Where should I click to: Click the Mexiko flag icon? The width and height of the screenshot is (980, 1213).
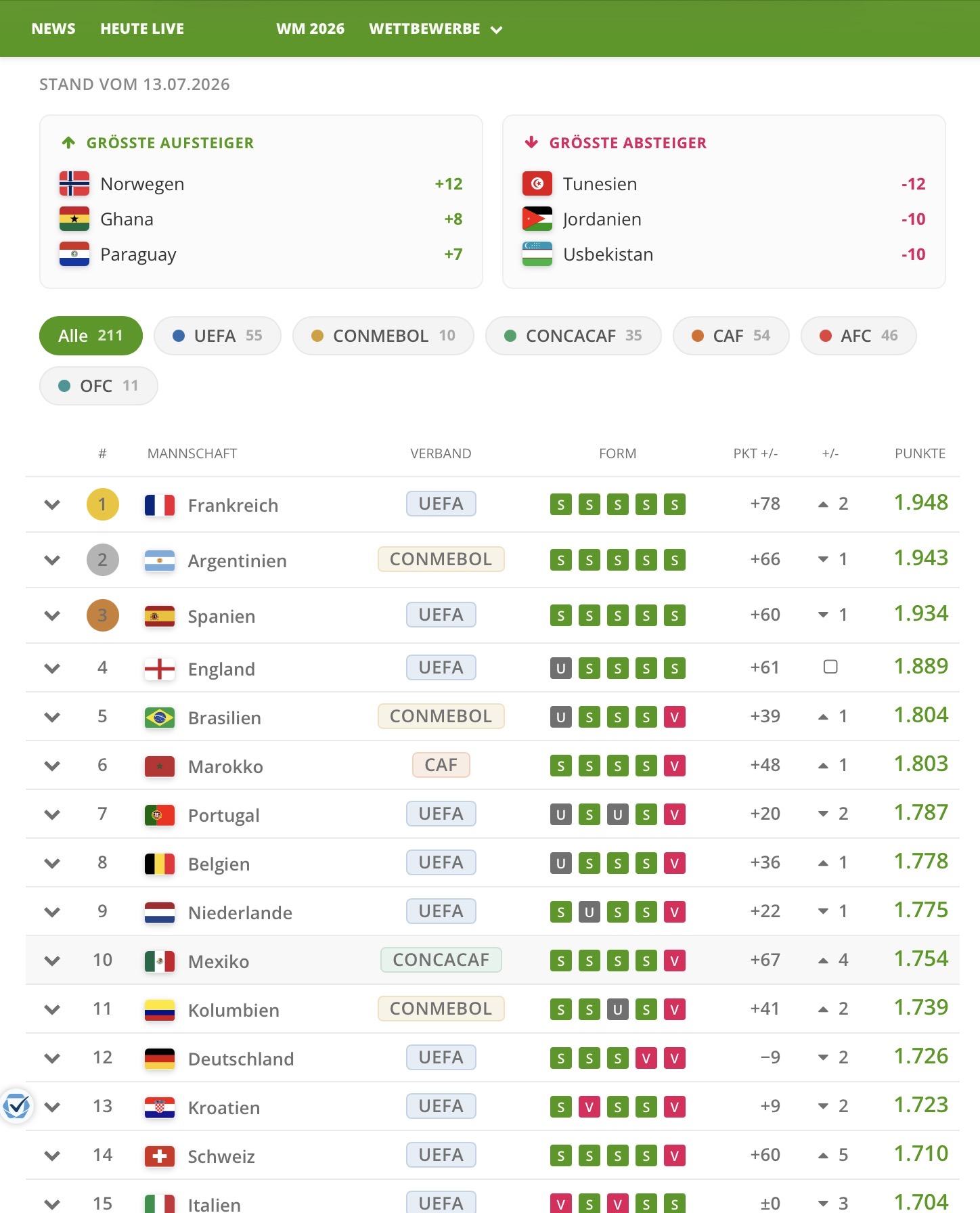pyautogui.click(x=160, y=961)
